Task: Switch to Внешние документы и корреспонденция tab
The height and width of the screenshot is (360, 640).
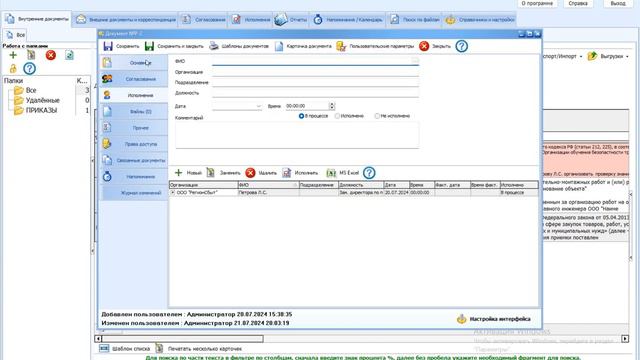Action: click(x=126, y=19)
